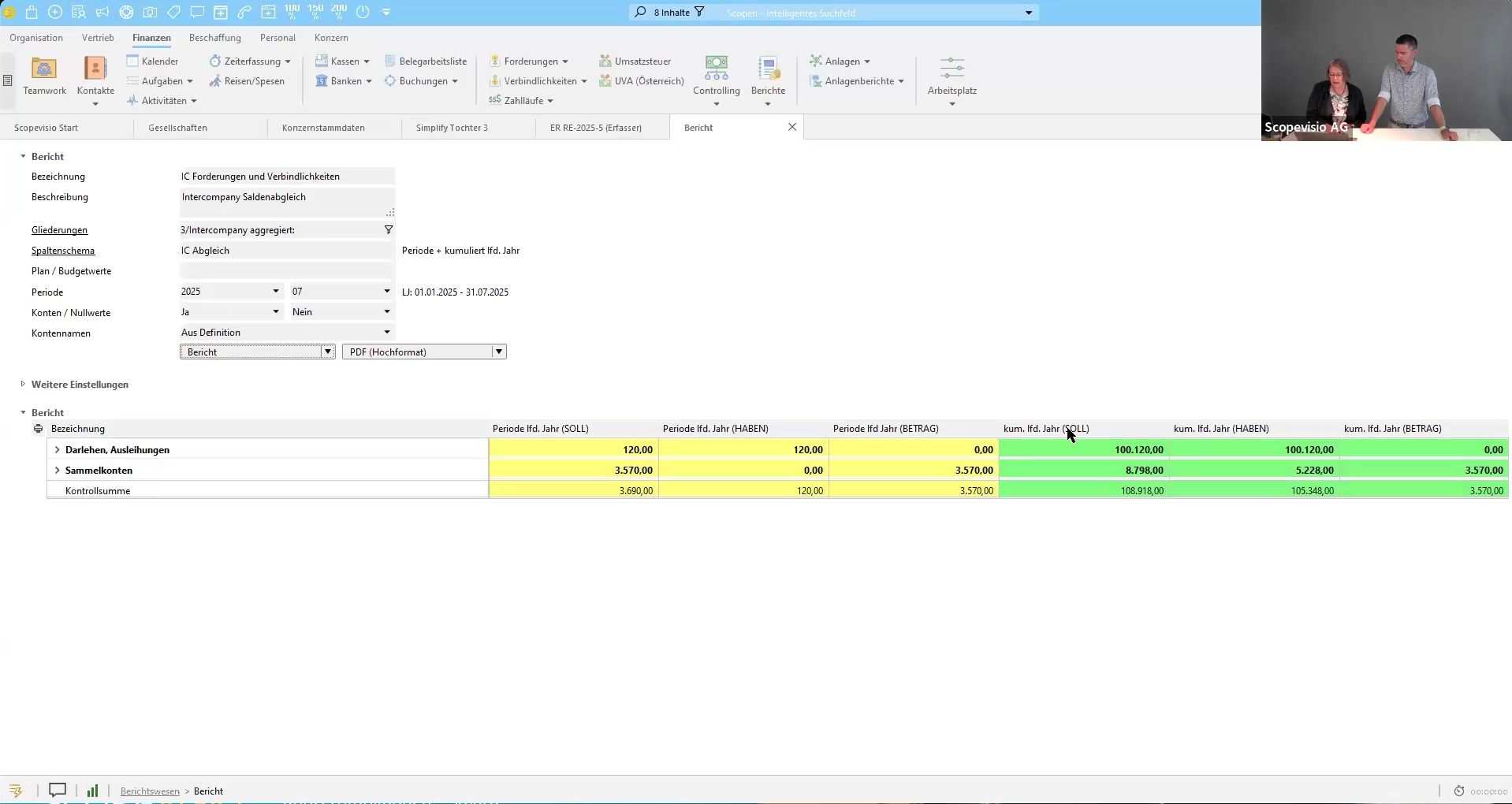1512x804 pixels.
Task: Click the filter icon in Gliederungen field
Action: 389,230
